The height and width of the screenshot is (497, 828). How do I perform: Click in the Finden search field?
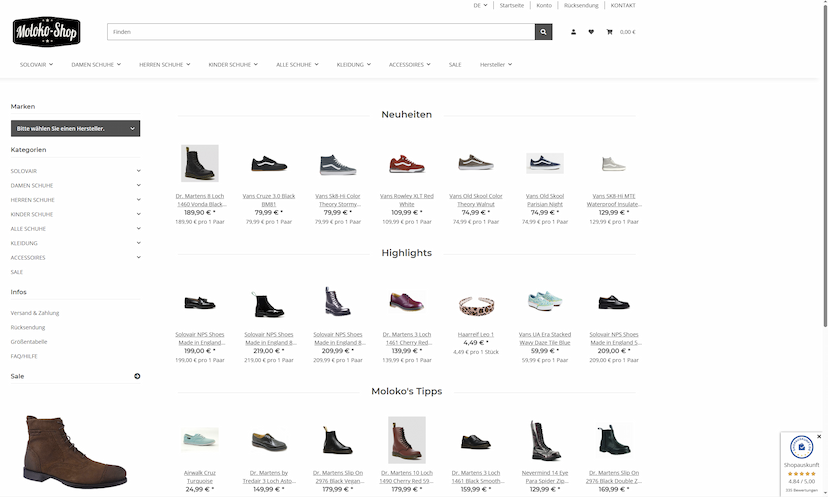tap(321, 32)
